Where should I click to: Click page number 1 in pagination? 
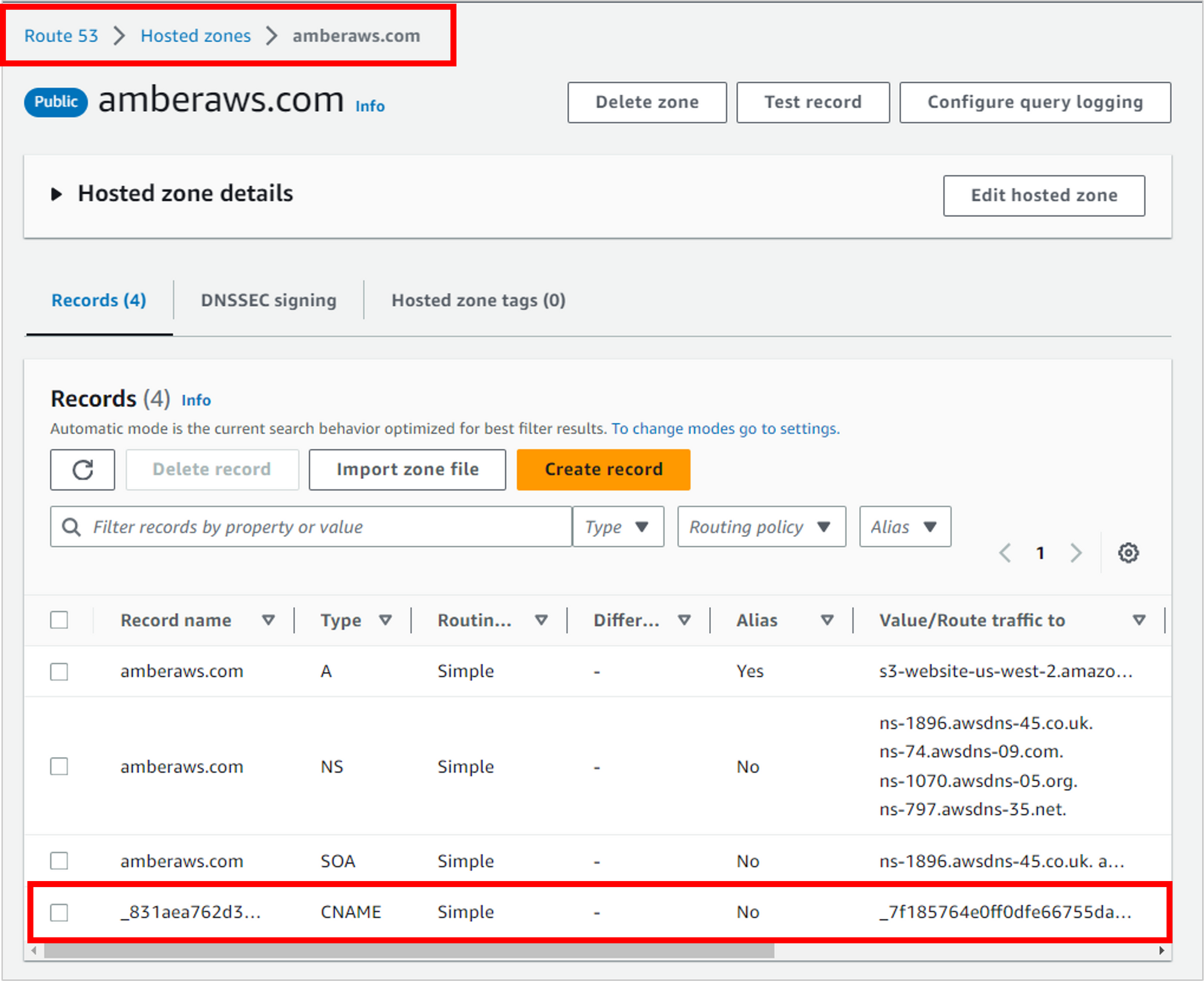pos(1040,552)
